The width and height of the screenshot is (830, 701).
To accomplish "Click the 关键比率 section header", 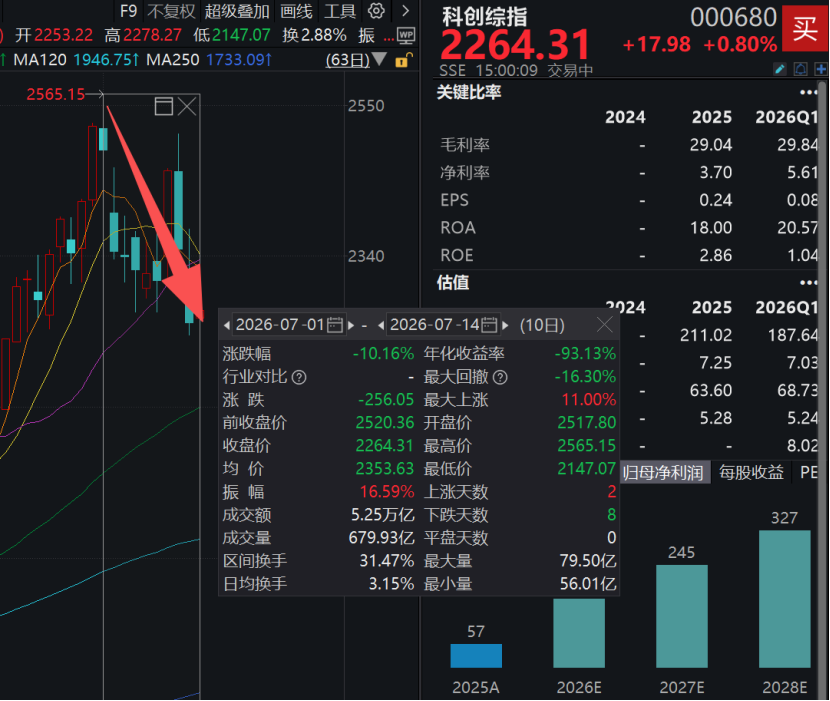I will click(469, 93).
